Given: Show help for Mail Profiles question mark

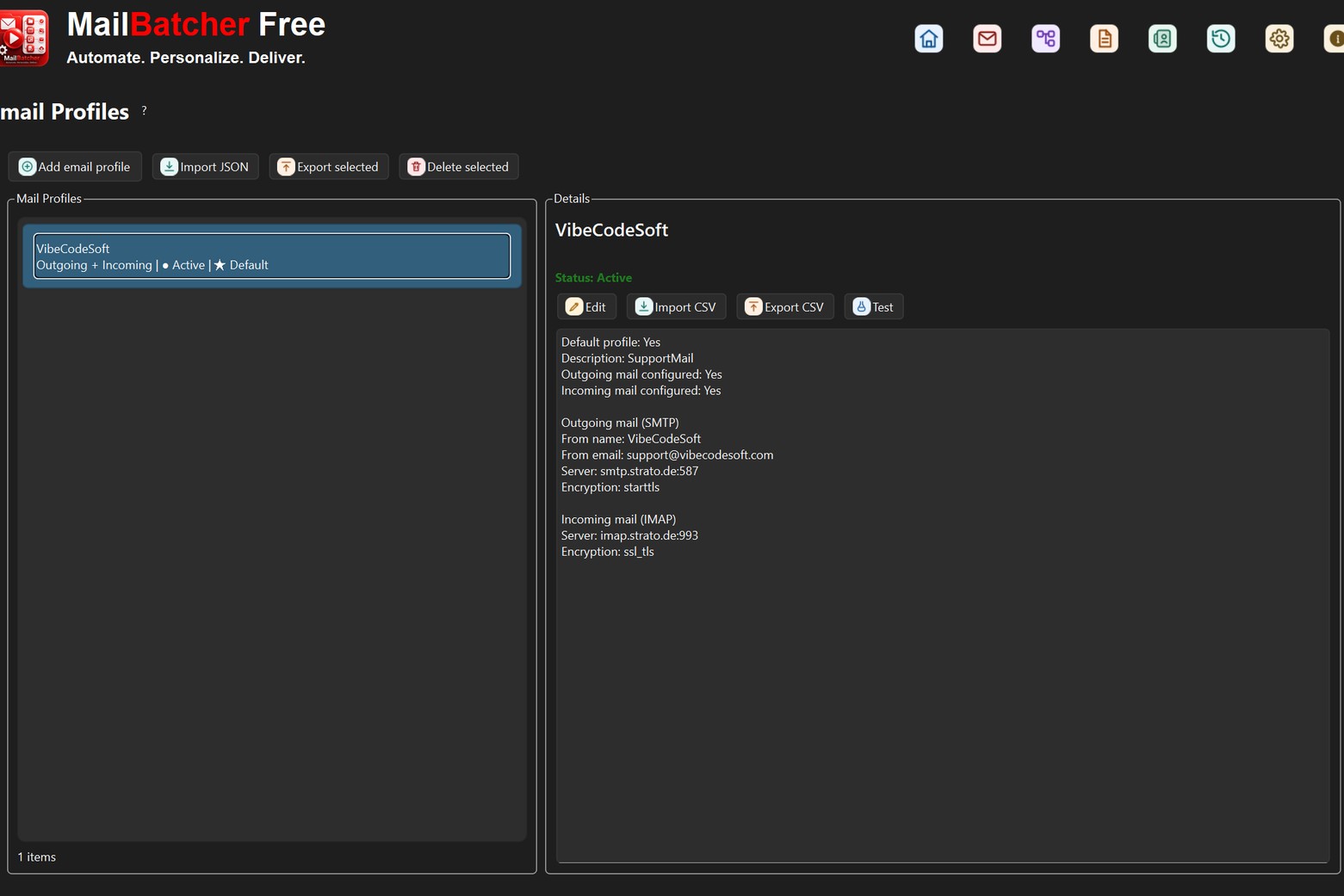Looking at the screenshot, I should [144, 110].
